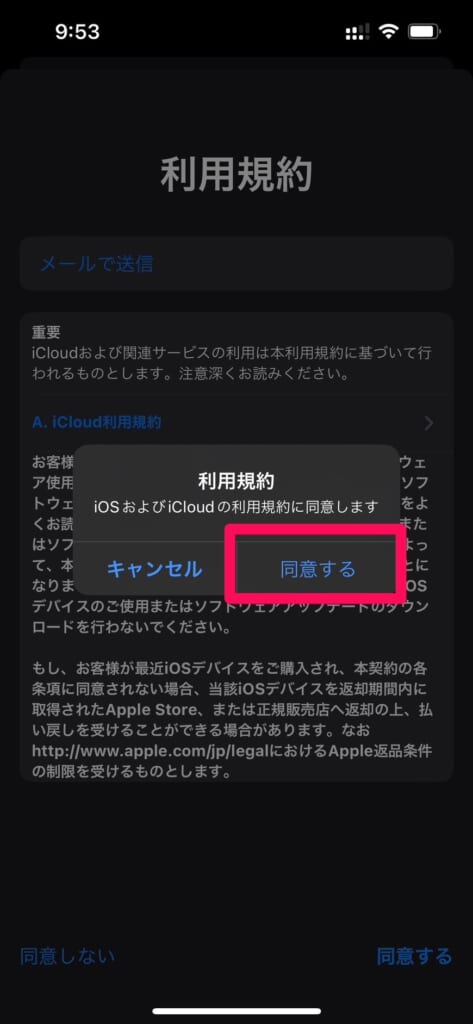Tap the large 利用規約 page heading

click(x=236, y=174)
